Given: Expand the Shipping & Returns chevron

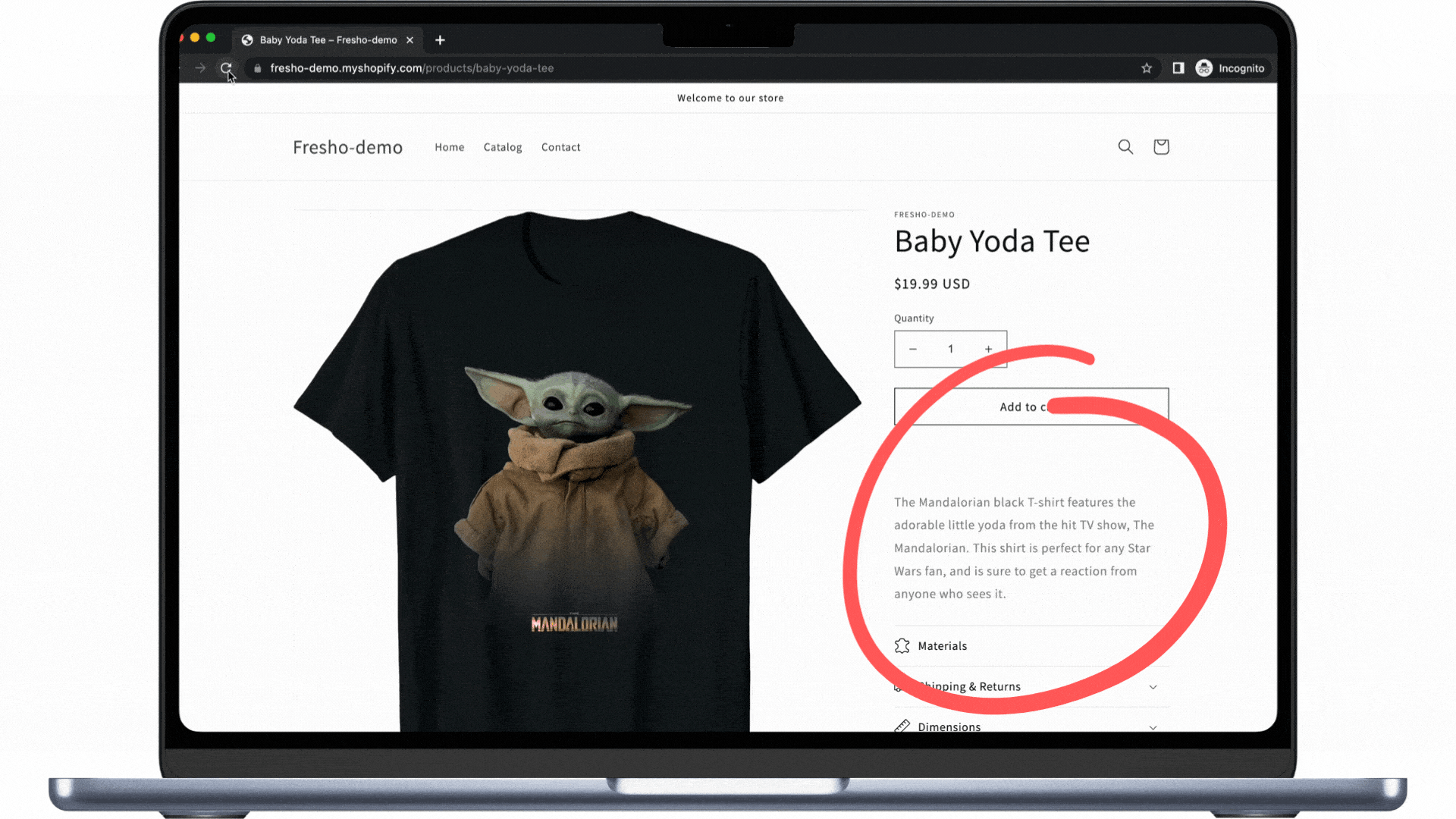Looking at the screenshot, I should (x=1153, y=687).
